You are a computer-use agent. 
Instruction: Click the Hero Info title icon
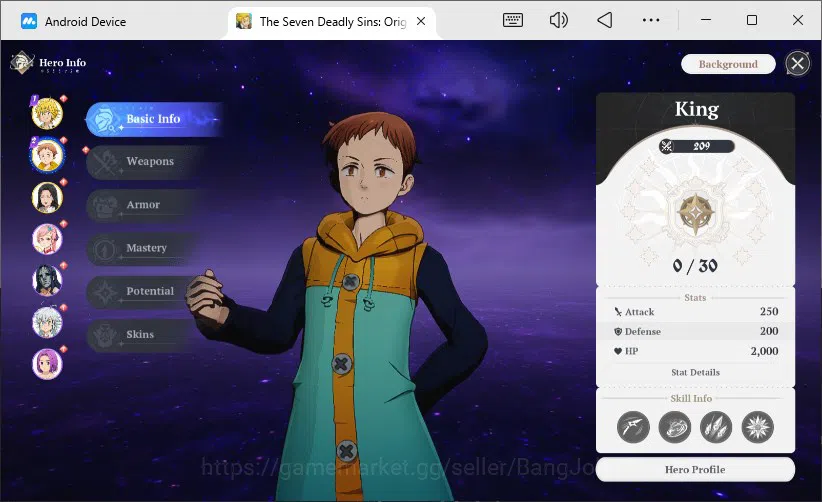click(x=22, y=63)
